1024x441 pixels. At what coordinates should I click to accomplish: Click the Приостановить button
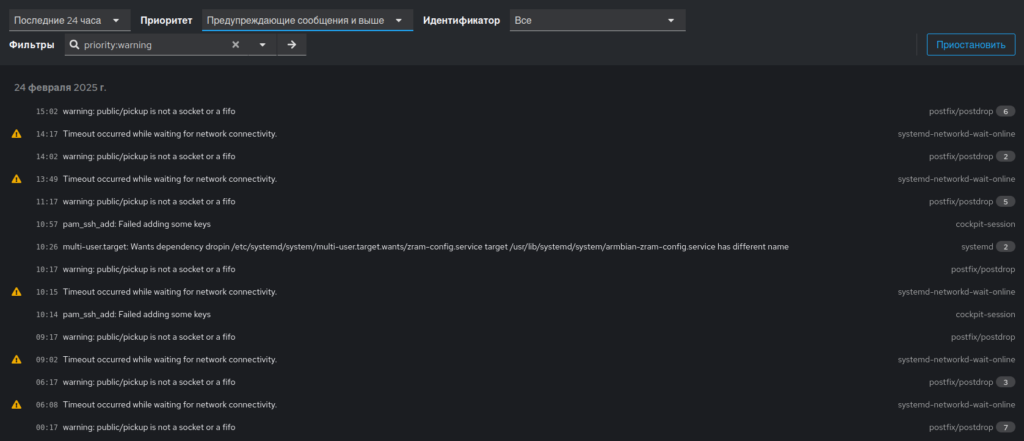[x=971, y=45]
